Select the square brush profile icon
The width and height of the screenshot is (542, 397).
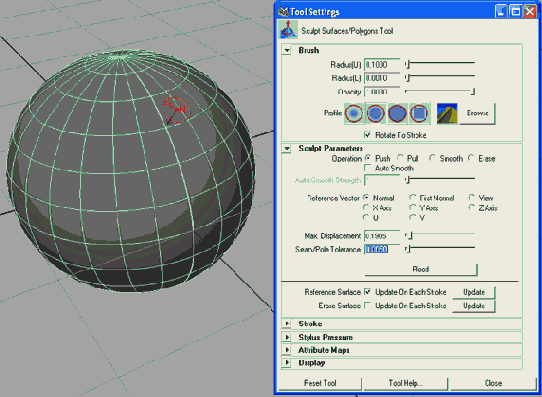[419, 113]
